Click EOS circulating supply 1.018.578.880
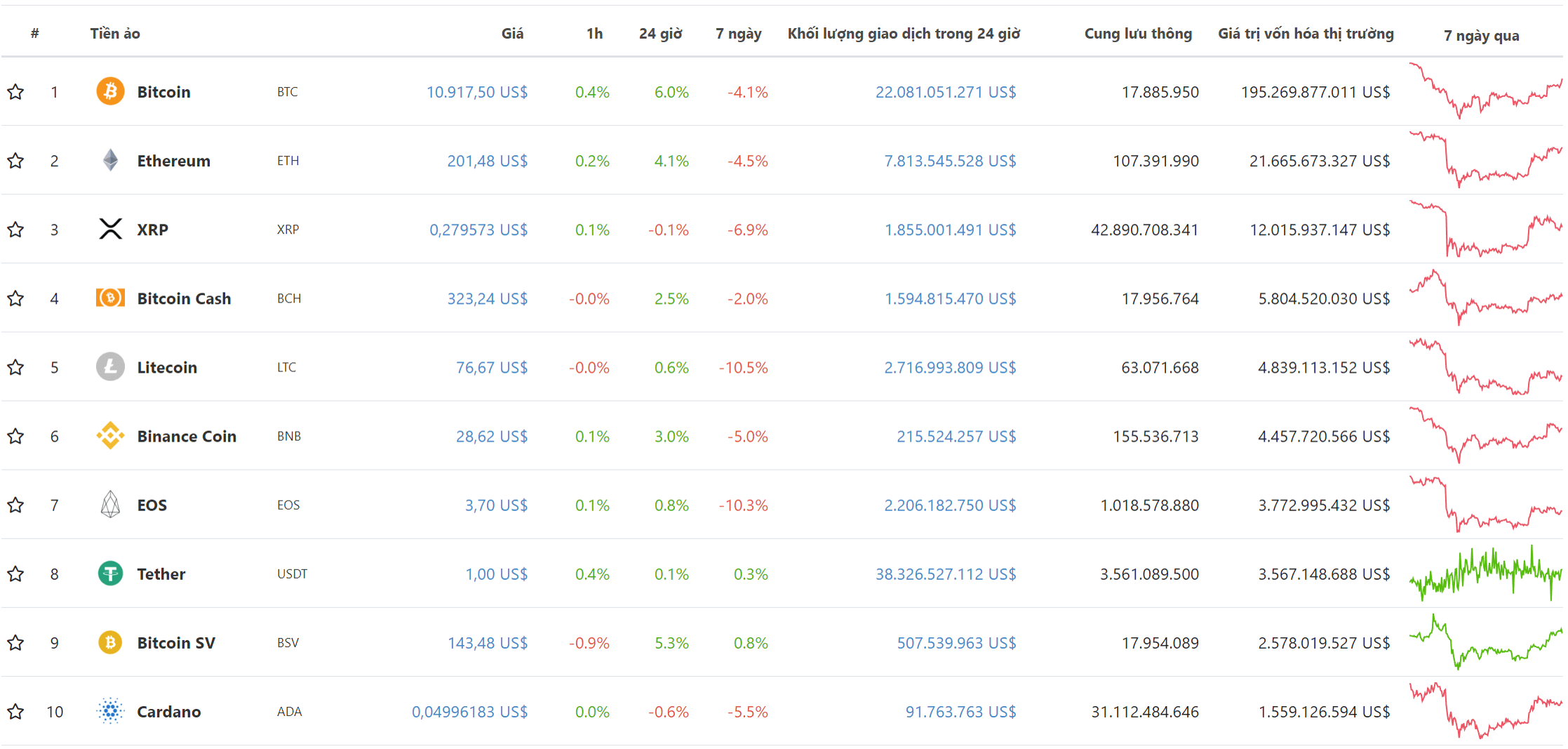The height and width of the screenshot is (749, 1568). 1149,505
